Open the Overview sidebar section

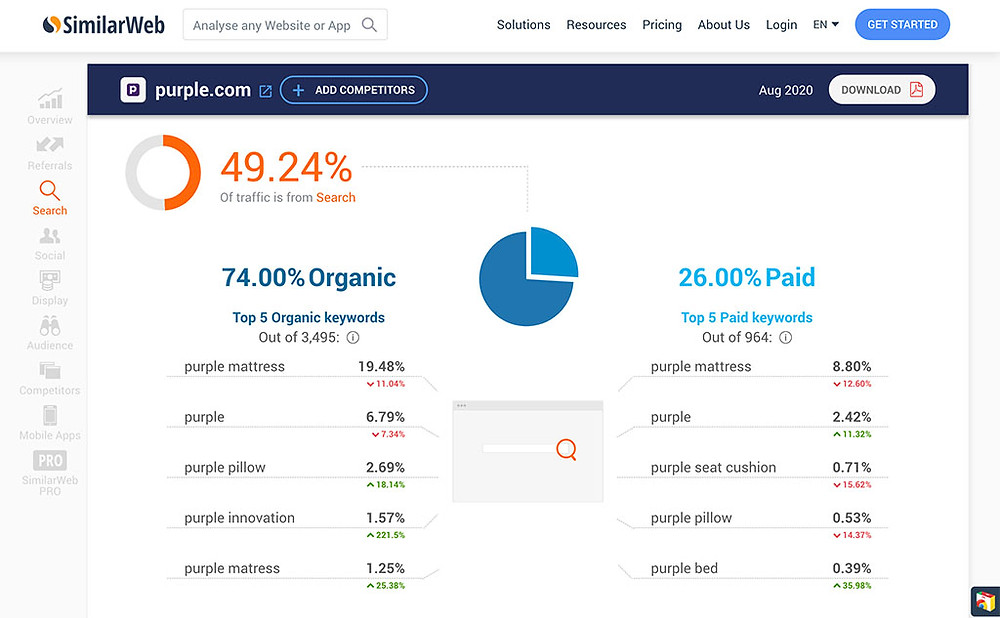[x=50, y=107]
